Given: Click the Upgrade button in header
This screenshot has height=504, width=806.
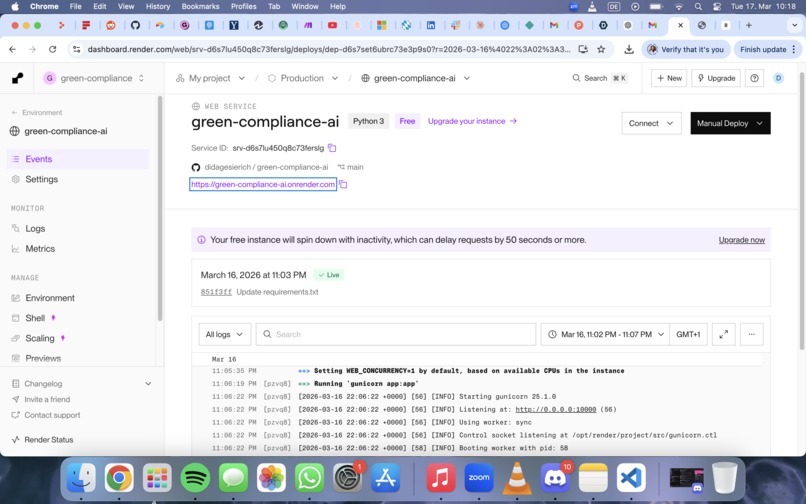Looking at the screenshot, I should [x=716, y=78].
